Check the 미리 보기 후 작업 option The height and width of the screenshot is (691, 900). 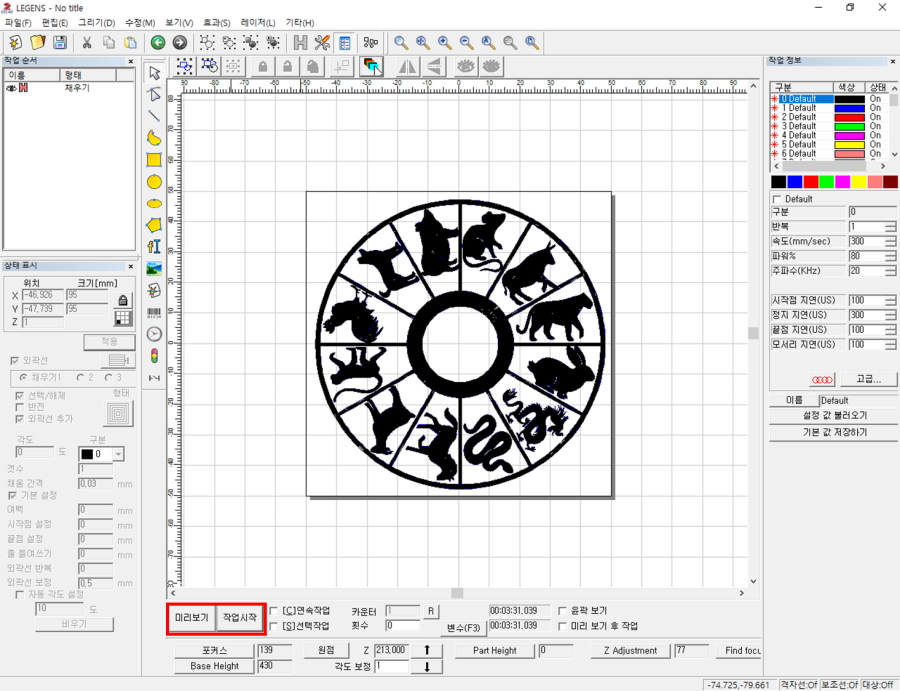[562, 626]
